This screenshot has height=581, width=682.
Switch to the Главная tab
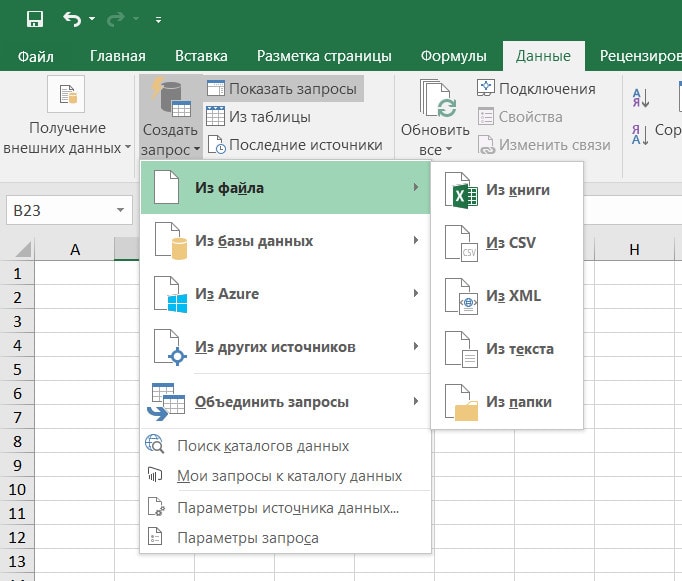pyautogui.click(x=117, y=56)
